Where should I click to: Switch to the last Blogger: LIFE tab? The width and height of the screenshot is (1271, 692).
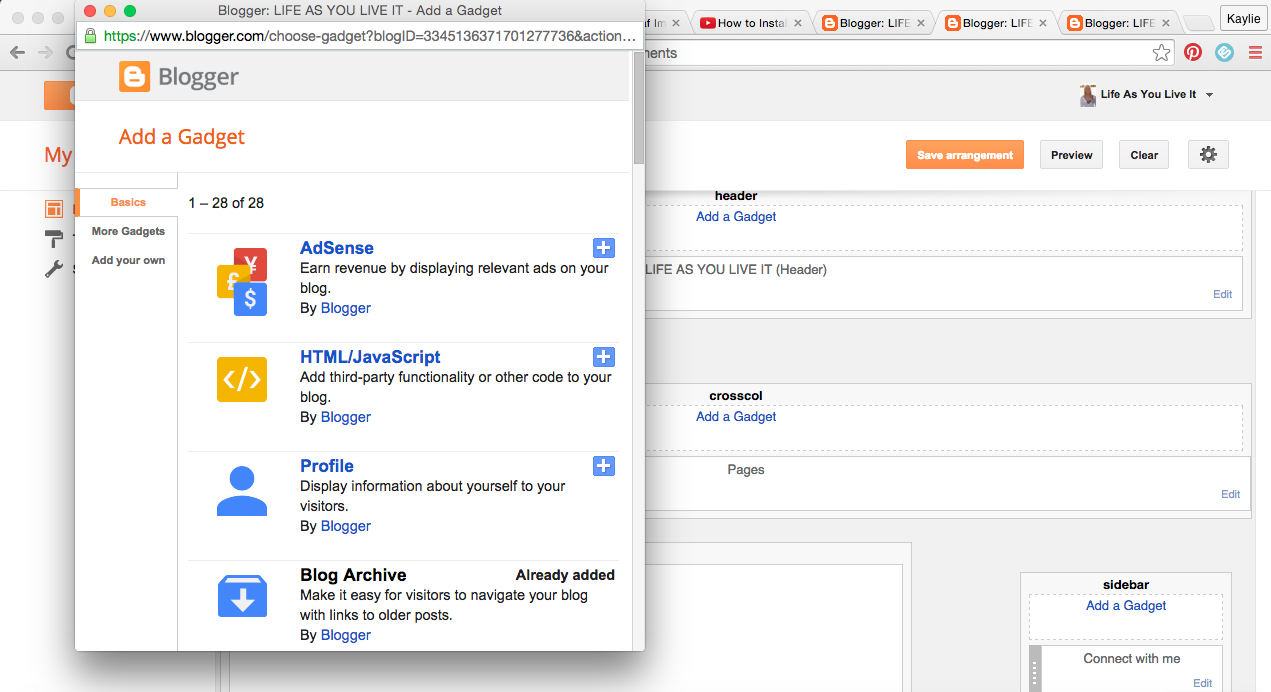pos(1120,22)
